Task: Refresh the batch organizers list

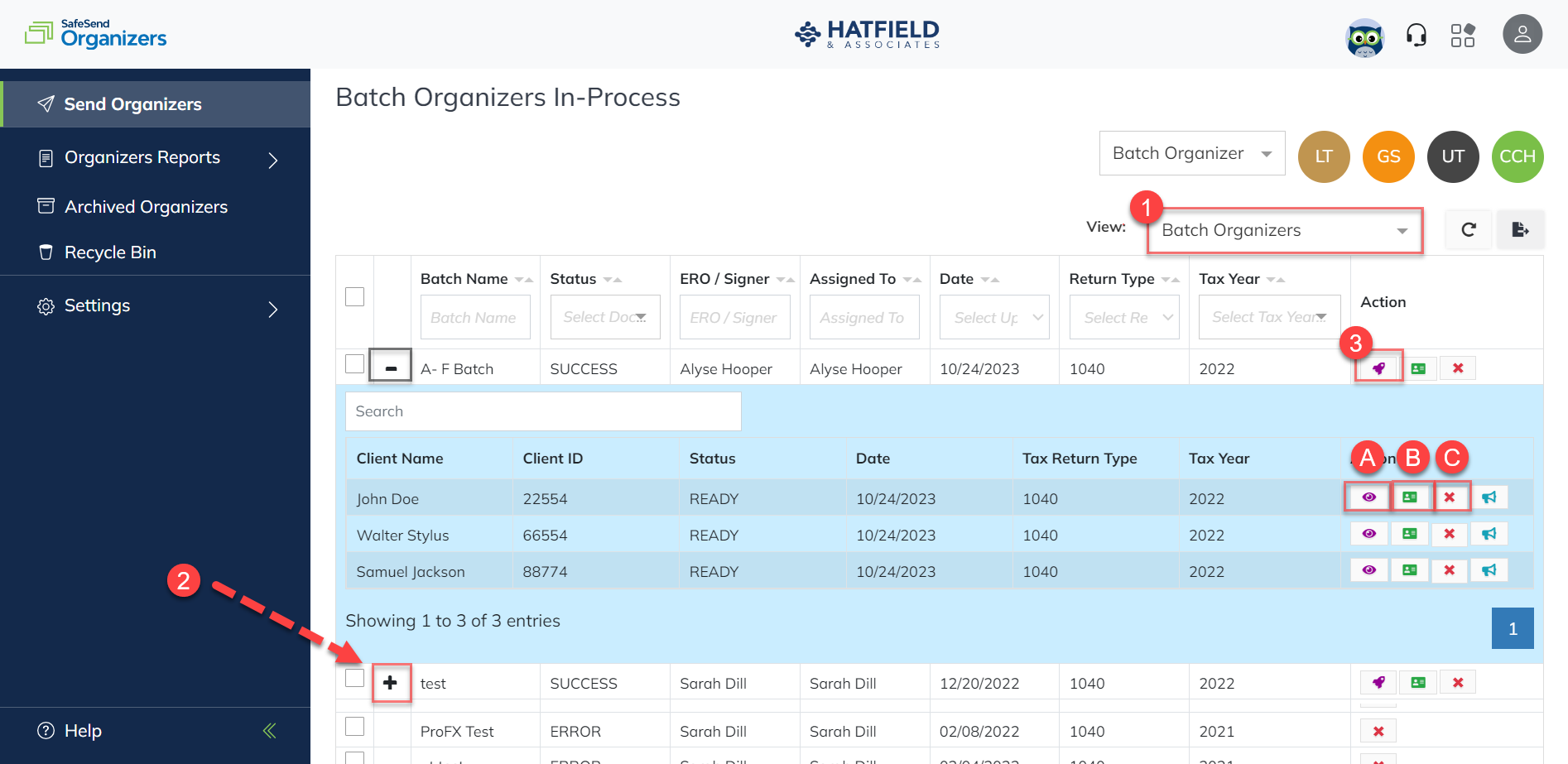Action: coord(1469,230)
